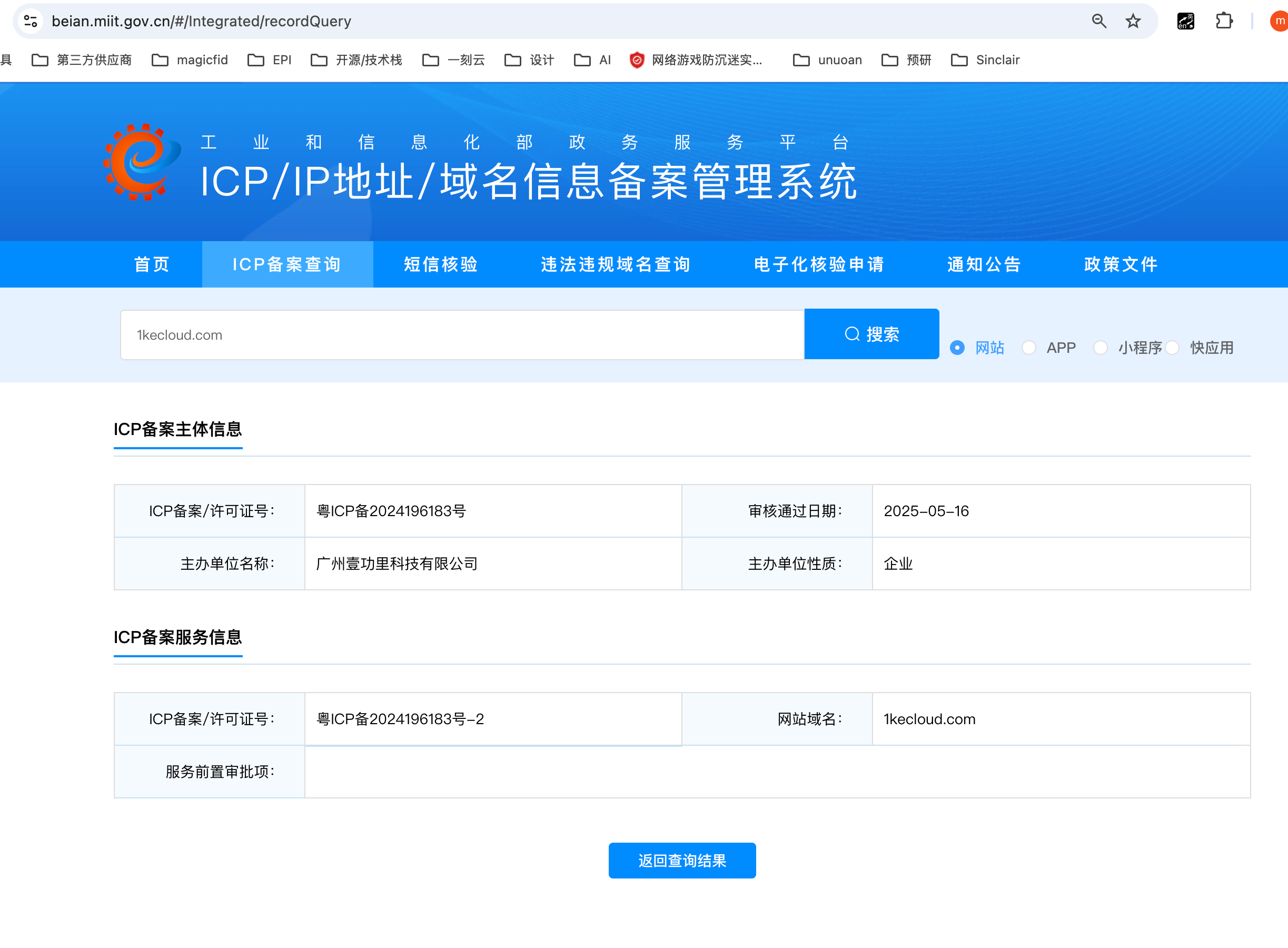Select the 快应用 radio option
The image size is (1288, 948).
click(x=1172, y=348)
